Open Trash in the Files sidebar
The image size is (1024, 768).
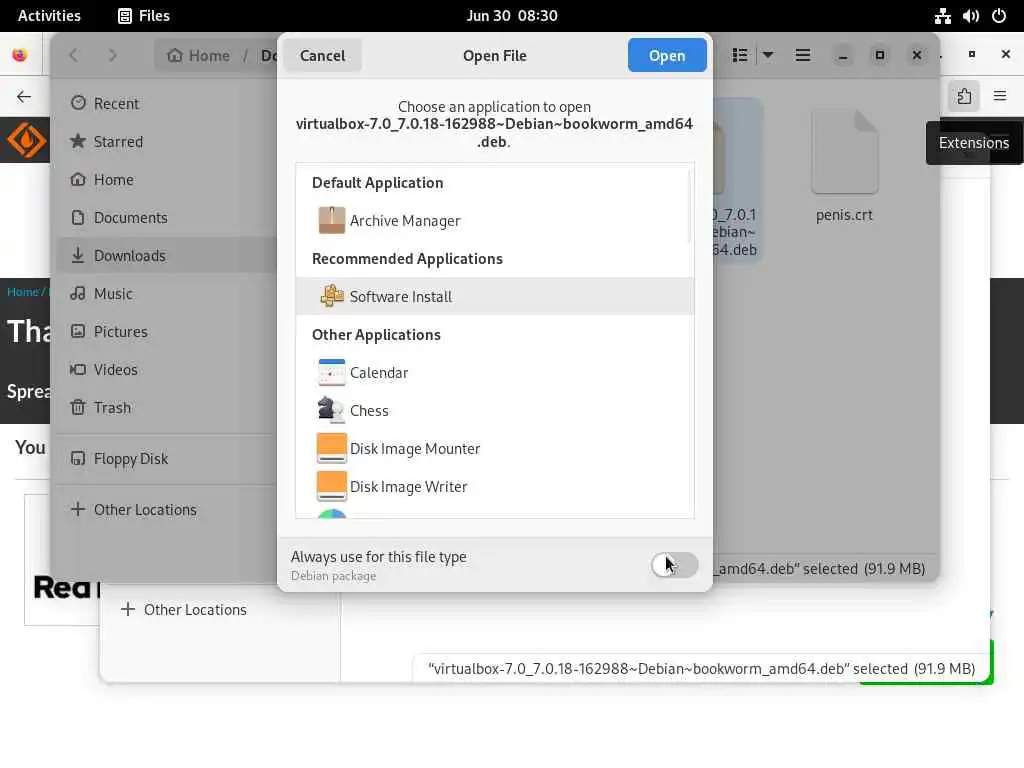(x=167, y=408)
